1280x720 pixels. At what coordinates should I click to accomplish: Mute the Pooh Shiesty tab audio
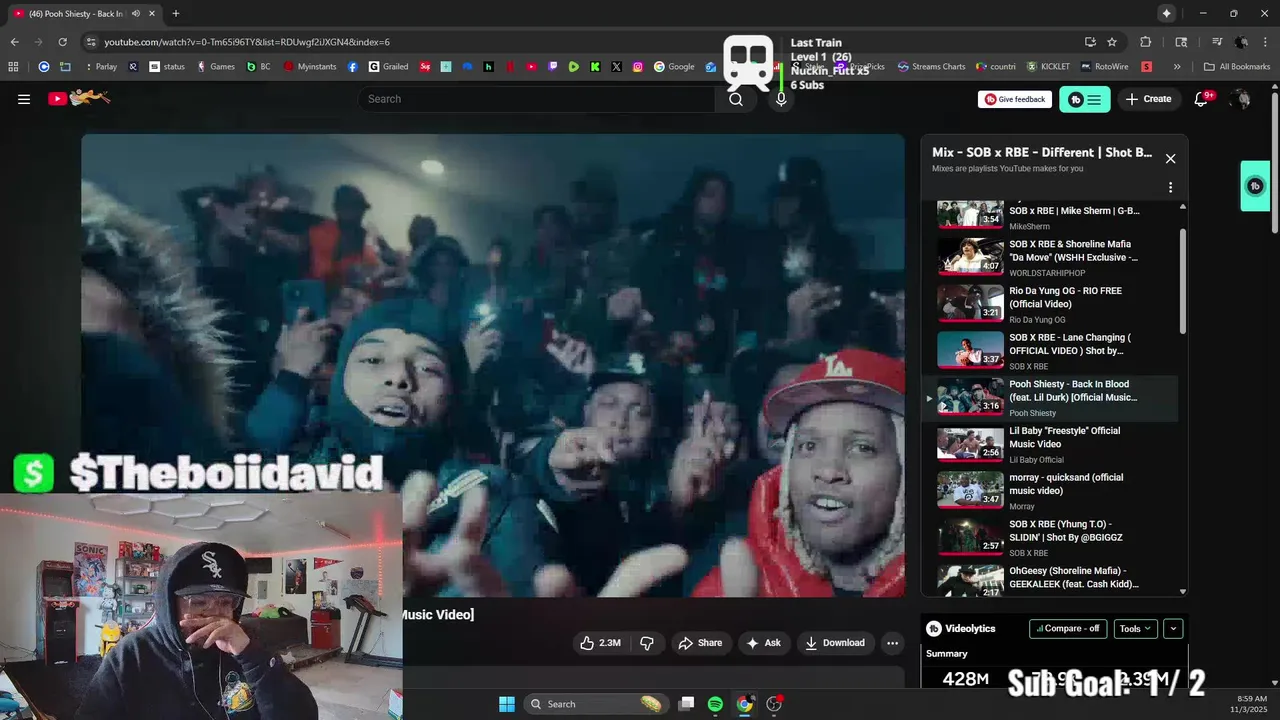tap(135, 14)
